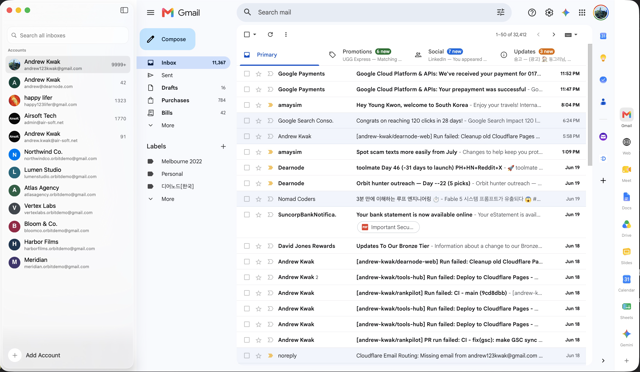
Task: Open search options filter icon in search bar
Action: 500,12
